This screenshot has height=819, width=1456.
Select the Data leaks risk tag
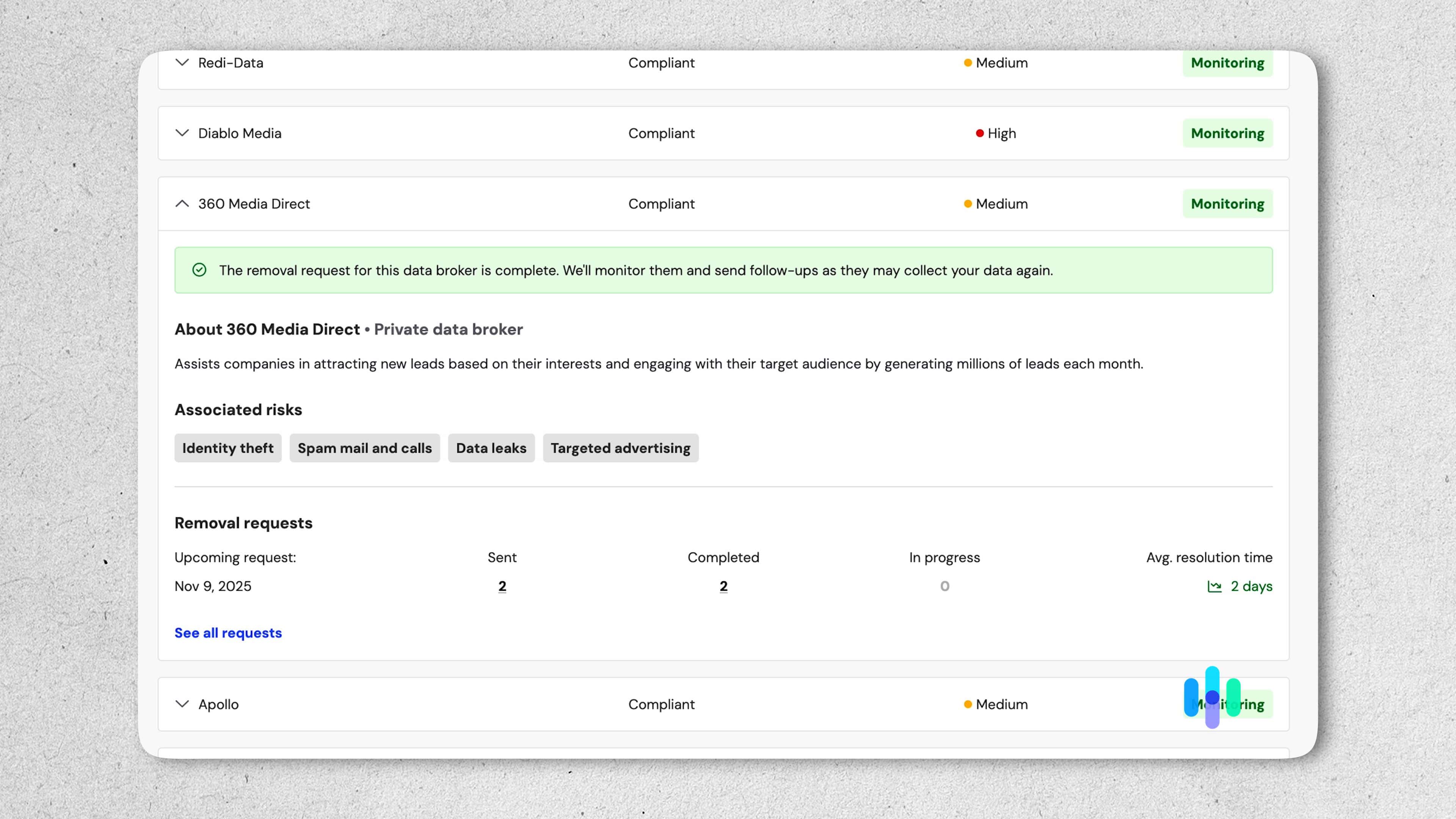(491, 448)
